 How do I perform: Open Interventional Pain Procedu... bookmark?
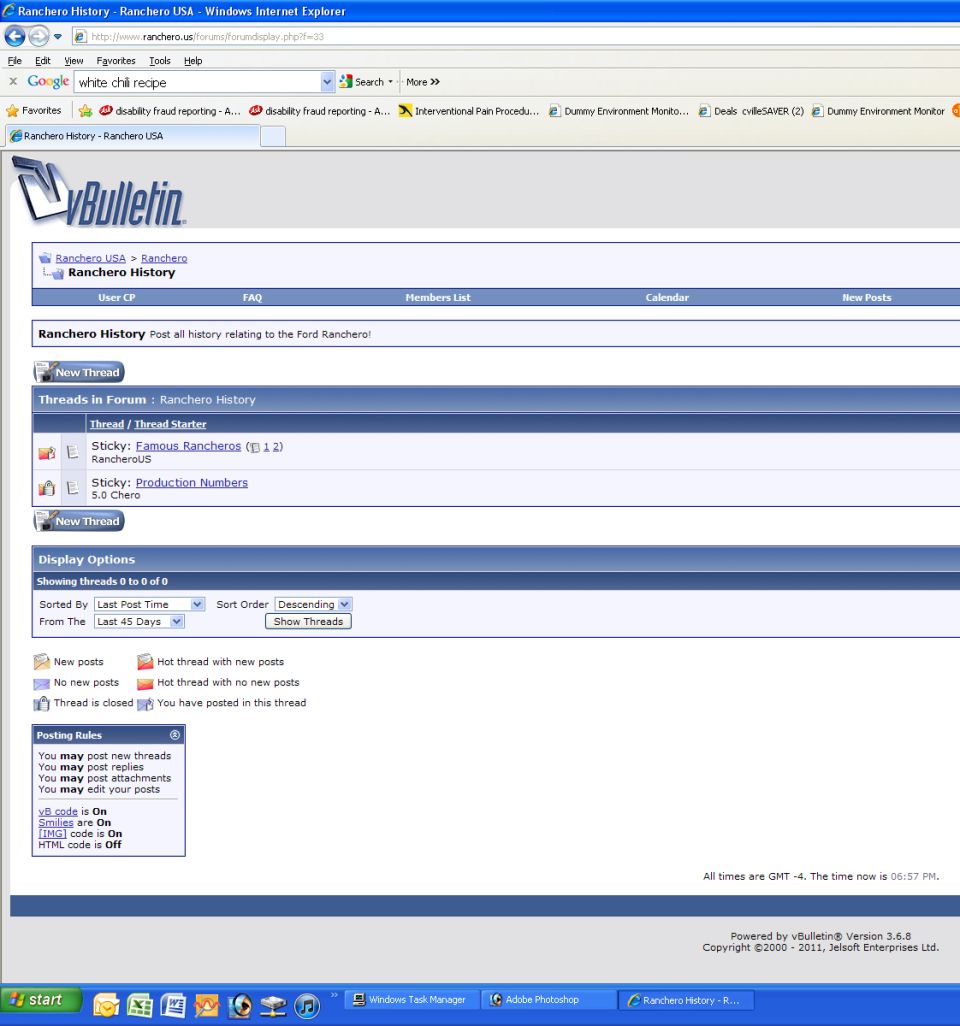tap(469, 111)
